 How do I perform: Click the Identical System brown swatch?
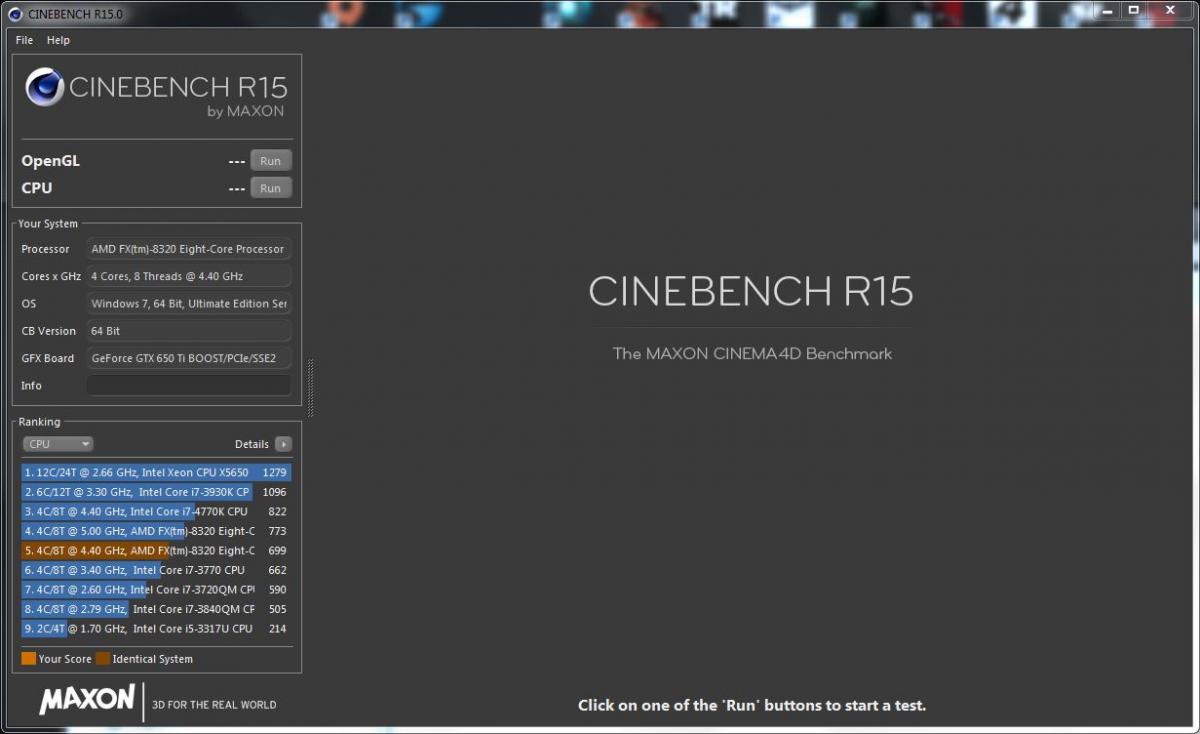coord(103,659)
